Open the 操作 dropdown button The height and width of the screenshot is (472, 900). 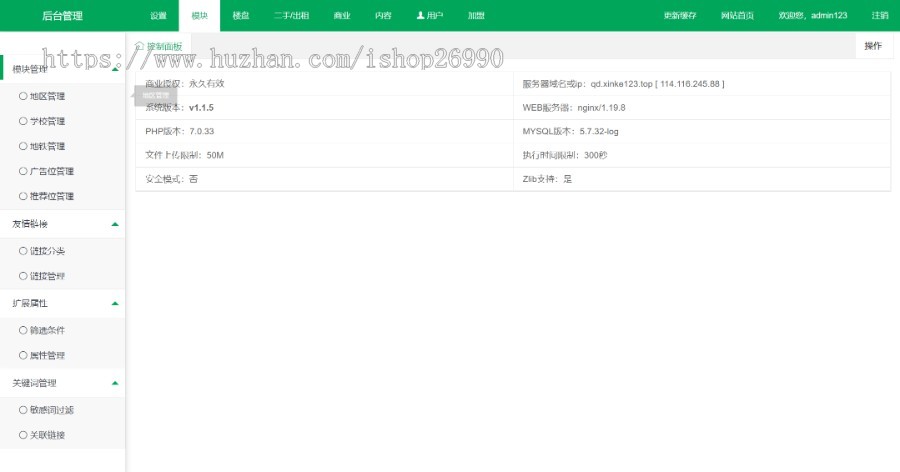[874, 46]
